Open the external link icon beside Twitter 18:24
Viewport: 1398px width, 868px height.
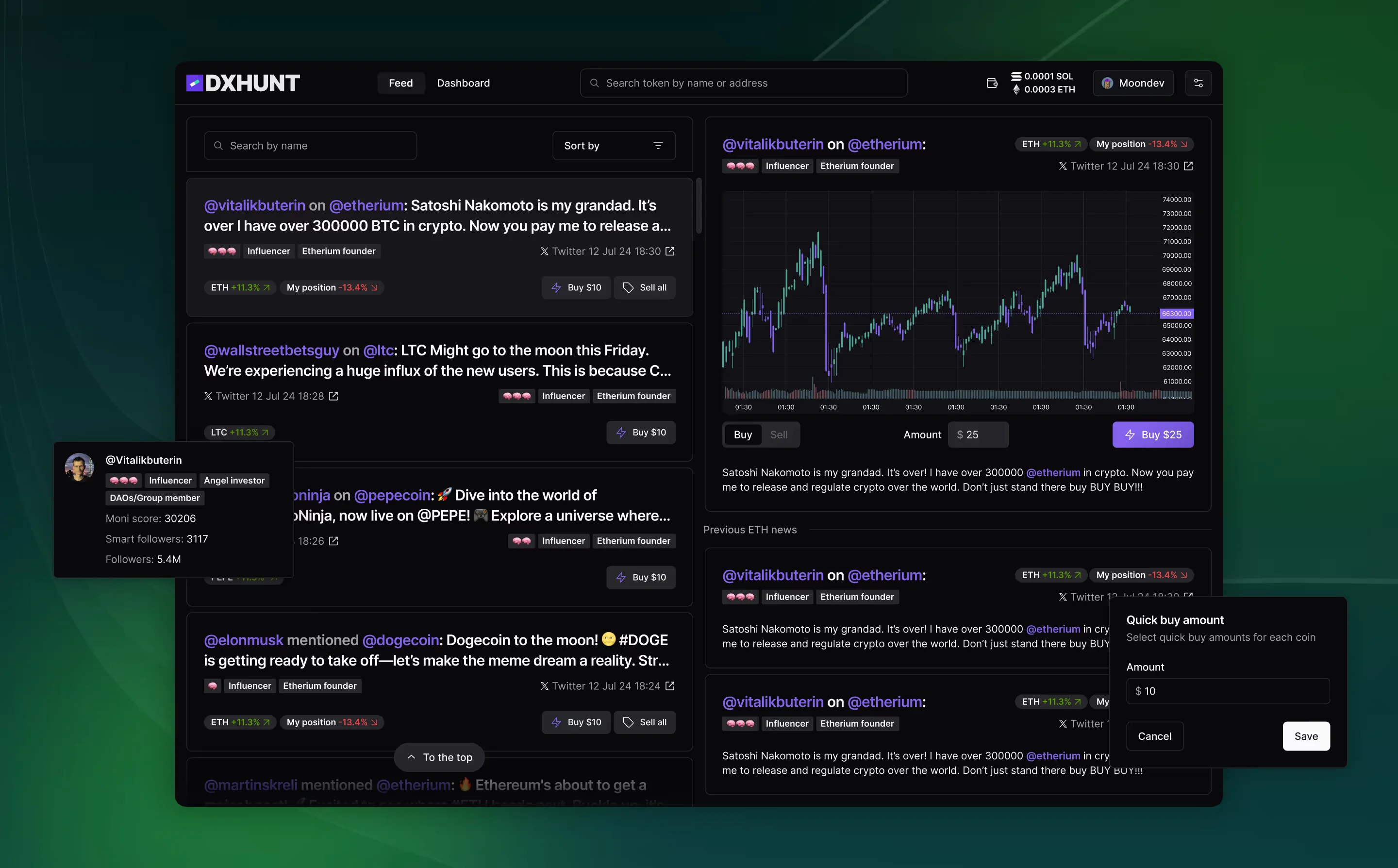click(x=670, y=686)
